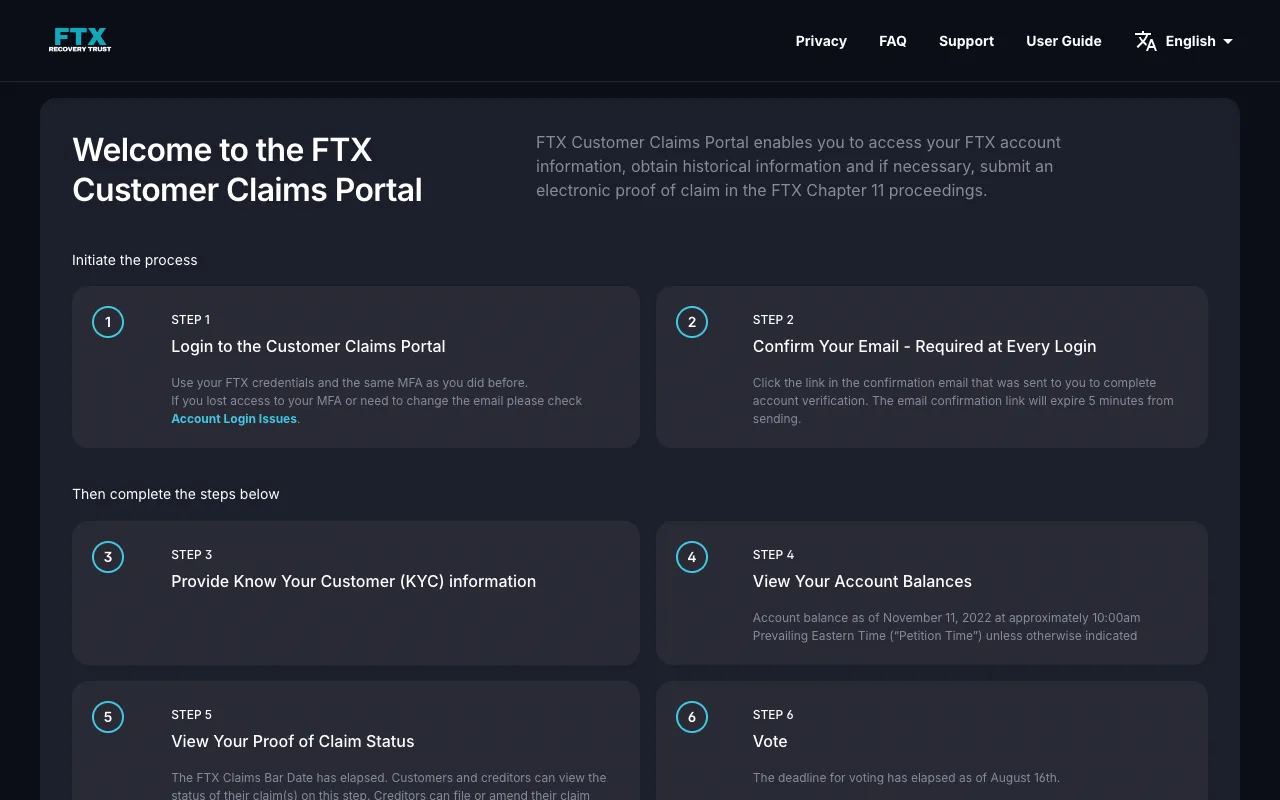Open the Login to Customer Claims Portal card
1280x800 pixels.
point(355,366)
